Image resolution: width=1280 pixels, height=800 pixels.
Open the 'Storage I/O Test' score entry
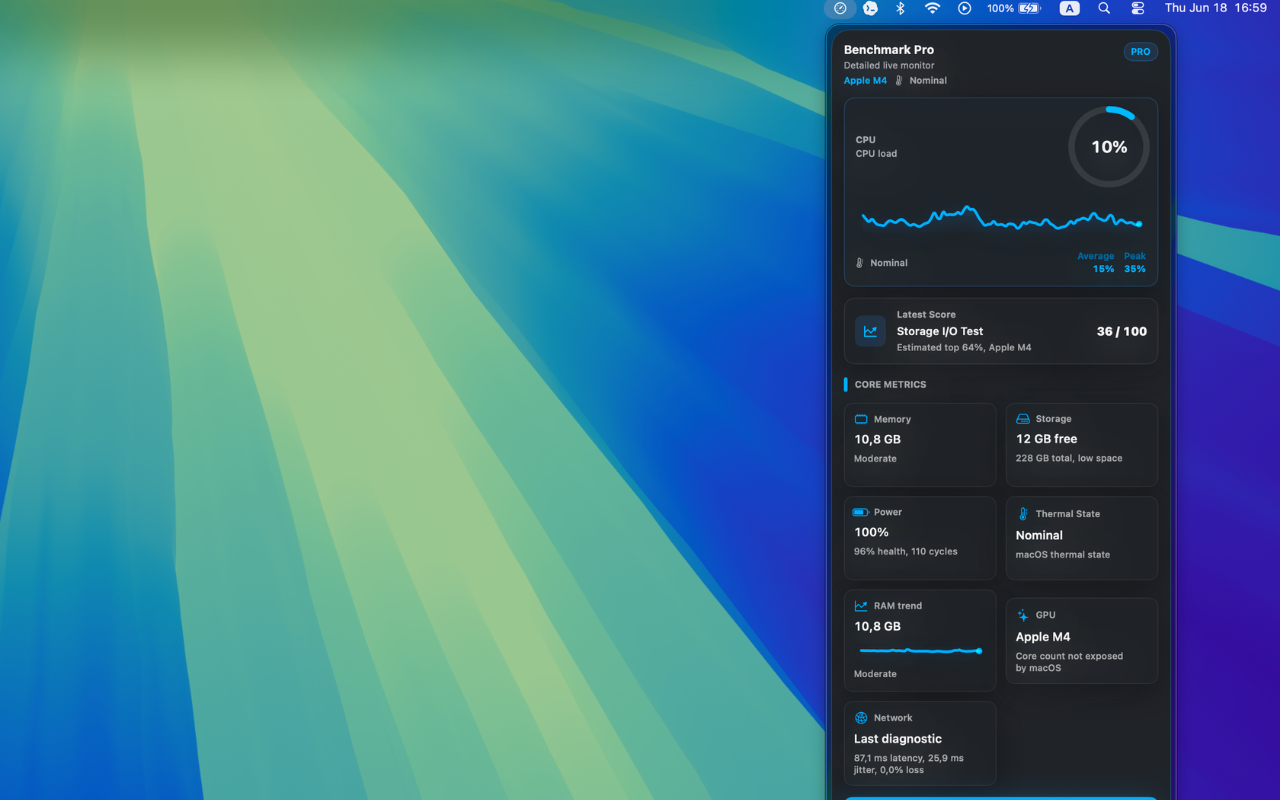point(1001,331)
